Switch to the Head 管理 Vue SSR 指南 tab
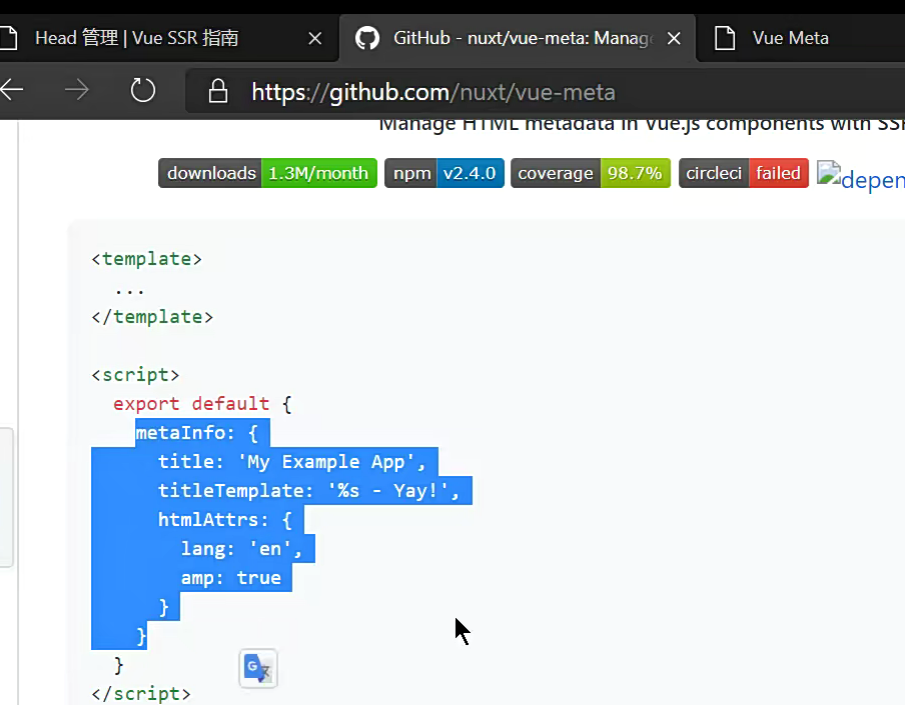The image size is (905, 705). pyautogui.click(x=140, y=38)
